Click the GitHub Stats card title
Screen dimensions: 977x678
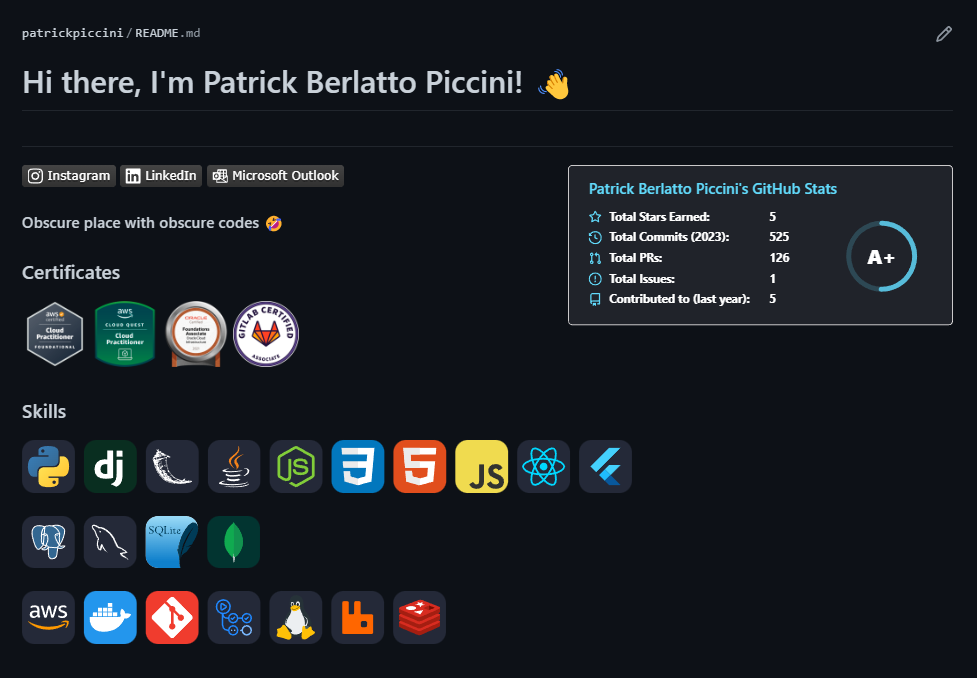pyautogui.click(x=713, y=189)
